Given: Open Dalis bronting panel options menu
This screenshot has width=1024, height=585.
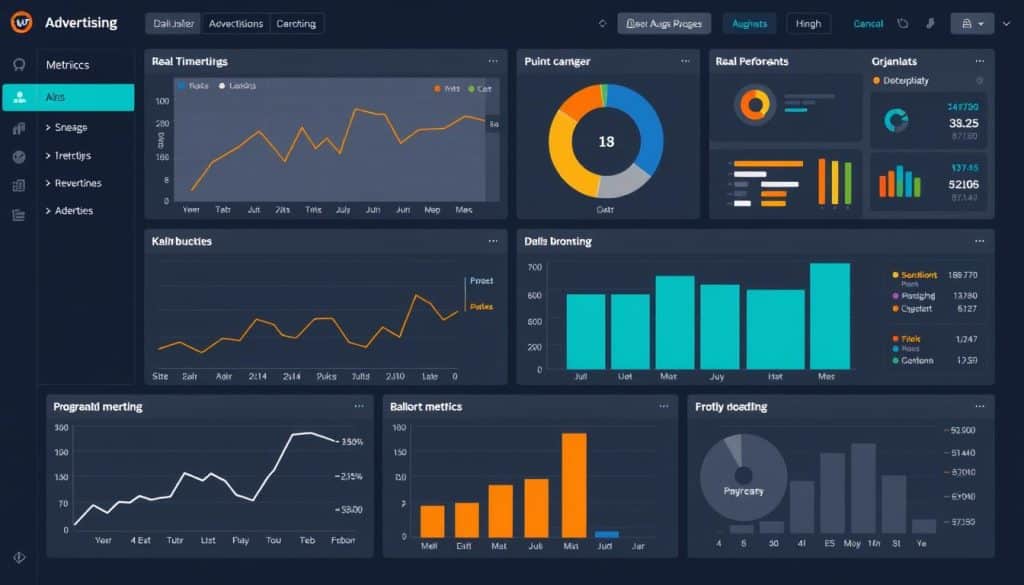Looking at the screenshot, I should point(980,241).
